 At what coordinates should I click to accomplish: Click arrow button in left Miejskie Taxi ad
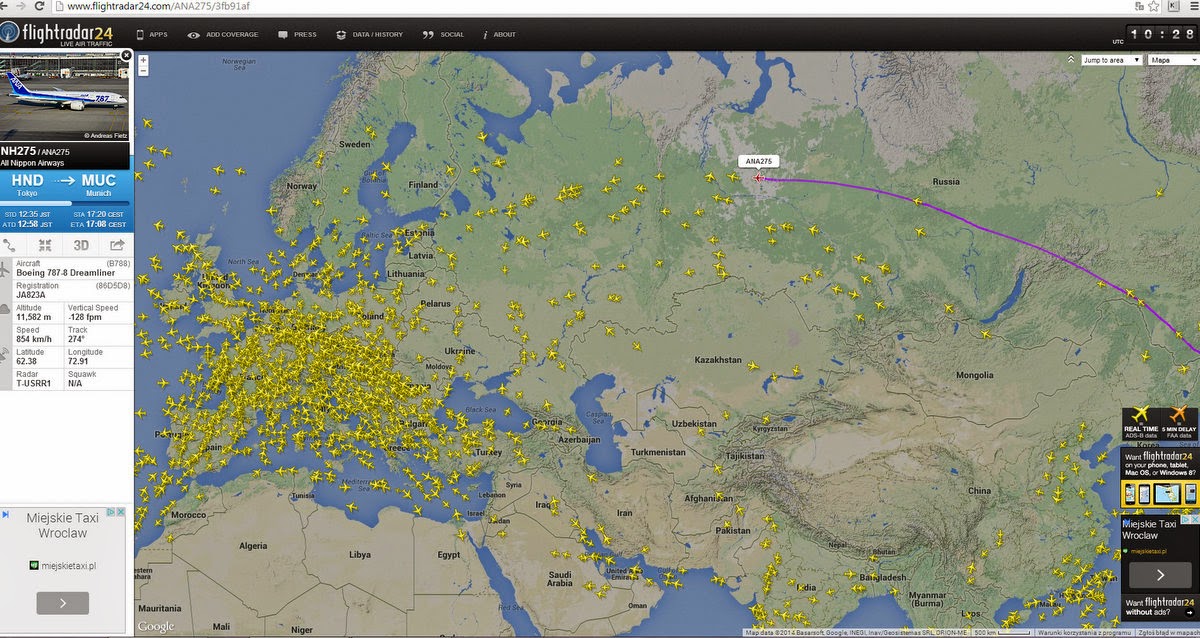(62, 603)
